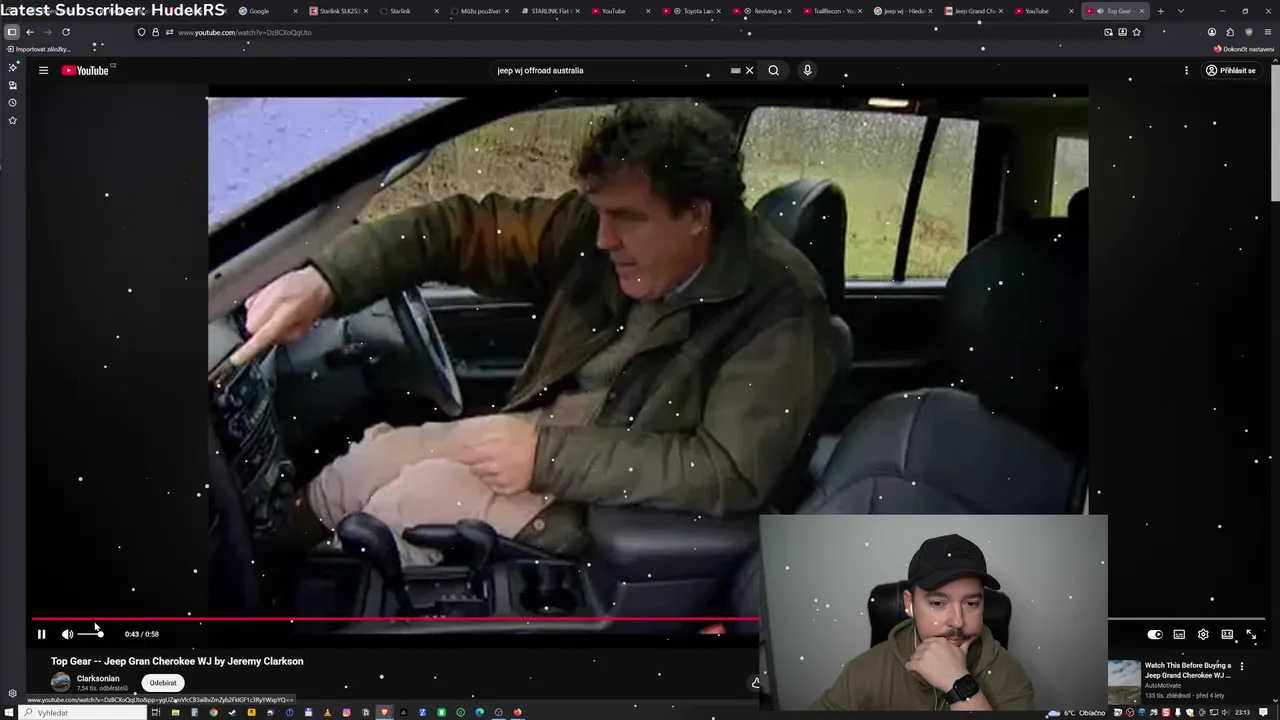Pause the video playback

41,634
